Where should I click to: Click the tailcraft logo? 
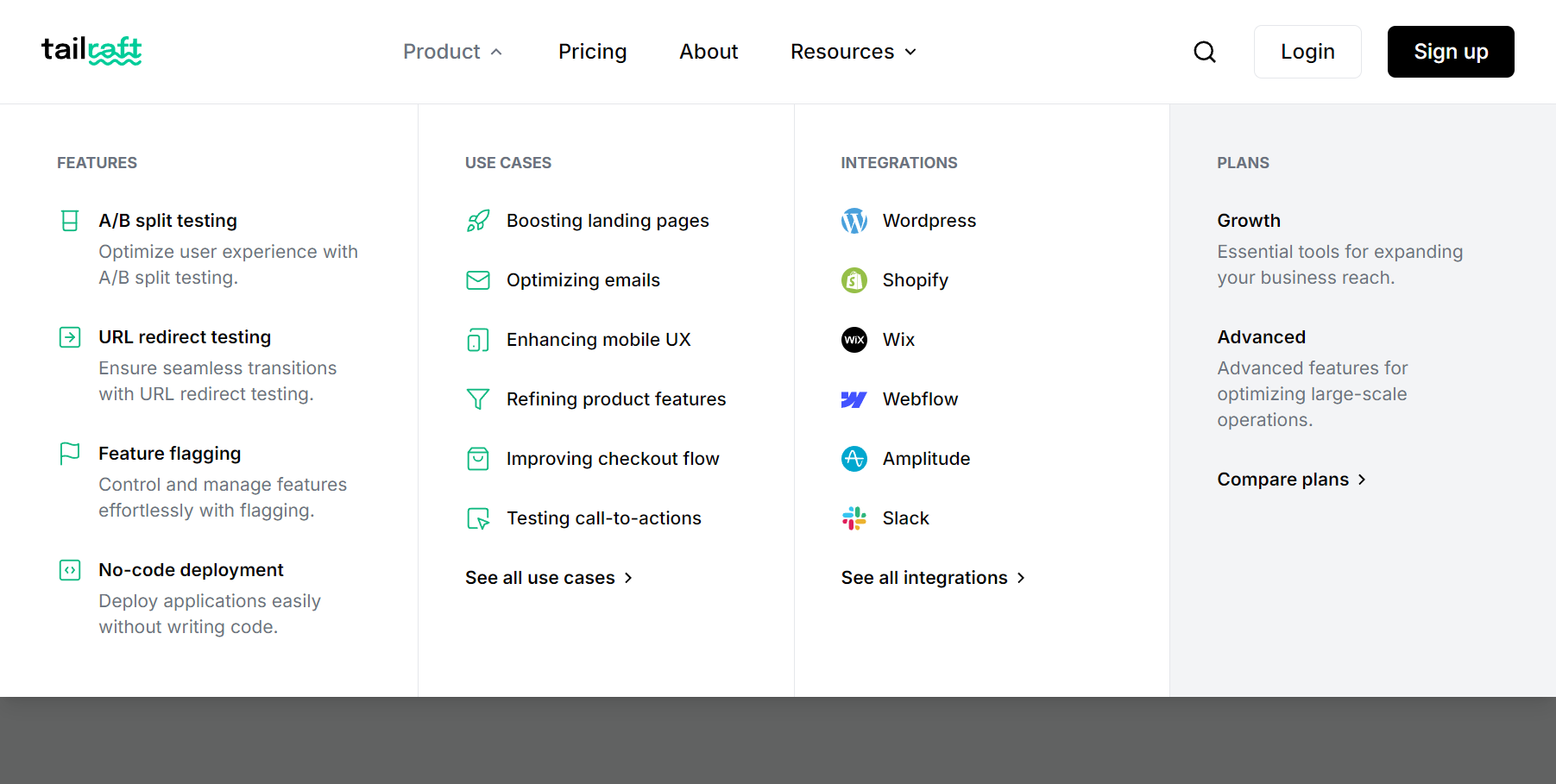[x=91, y=50]
